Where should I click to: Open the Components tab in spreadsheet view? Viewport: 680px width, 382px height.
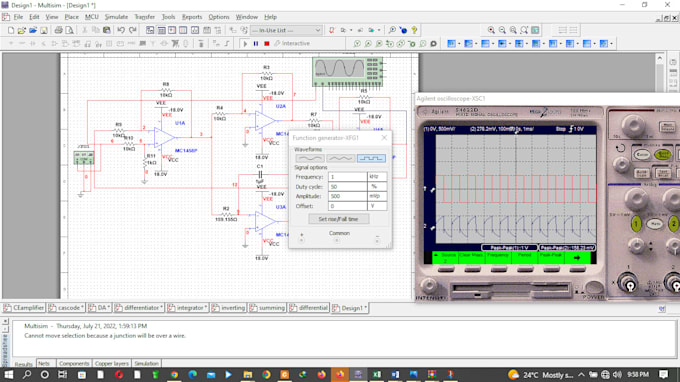pyautogui.click(x=74, y=363)
